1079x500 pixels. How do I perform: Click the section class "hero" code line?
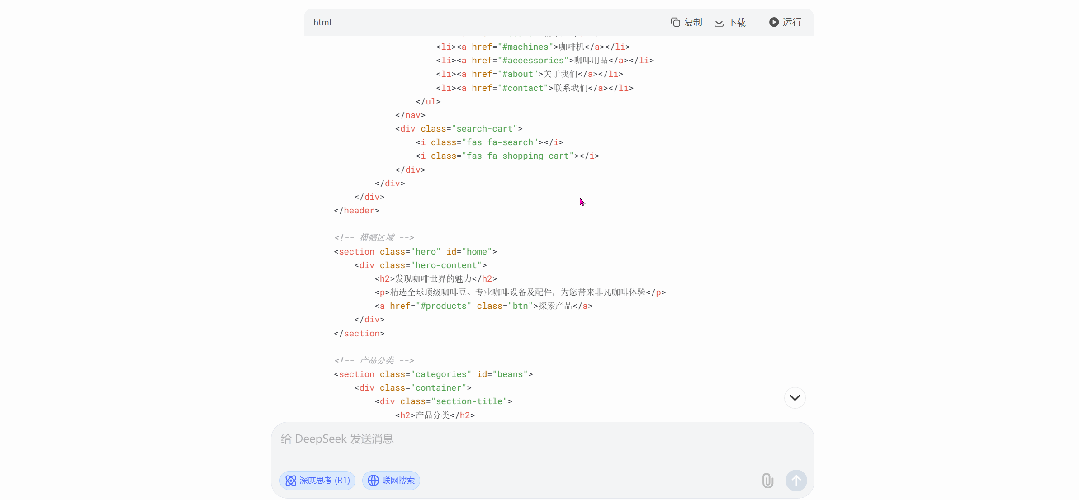click(415, 252)
